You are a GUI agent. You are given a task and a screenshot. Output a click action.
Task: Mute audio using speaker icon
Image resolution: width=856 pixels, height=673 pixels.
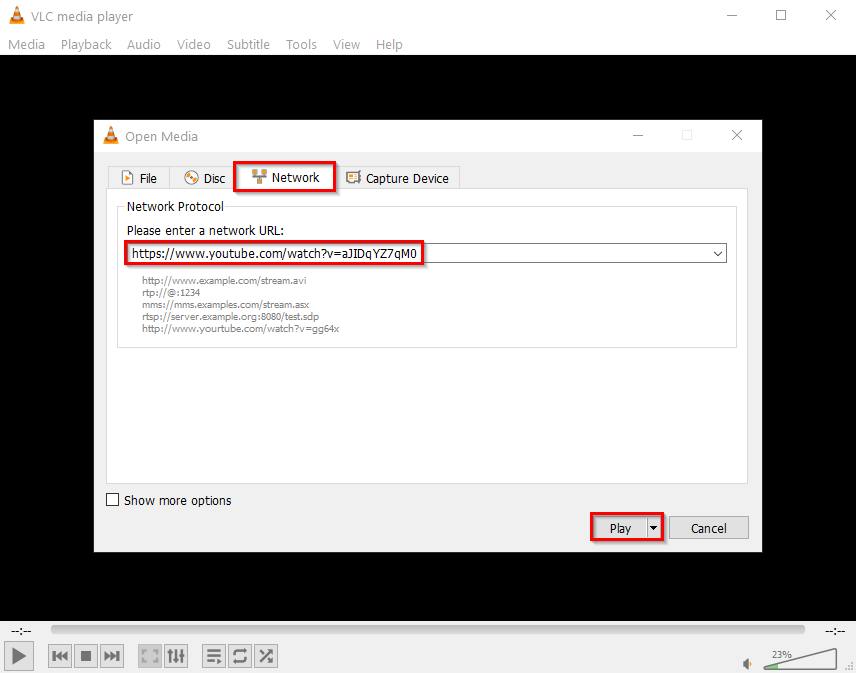[x=747, y=662]
